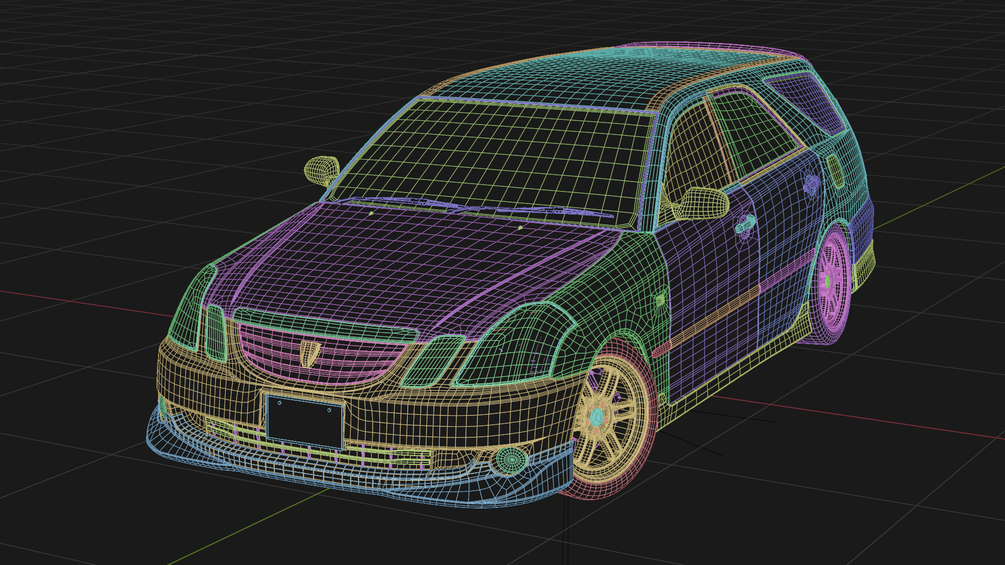Screen dimensions: 1005x565
Task: Select the shield emblem on the grille
Action: pos(310,353)
